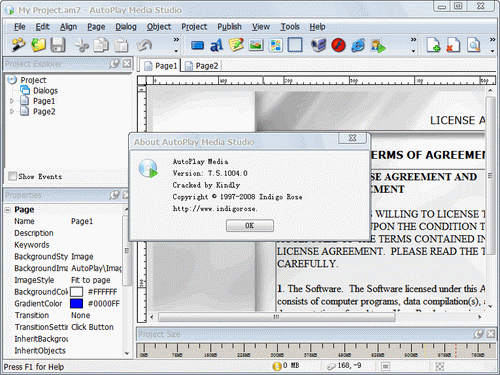Pick the blue GradientColor swatch
Viewport: 500px width, 375px height.
click(x=76, y=303)
